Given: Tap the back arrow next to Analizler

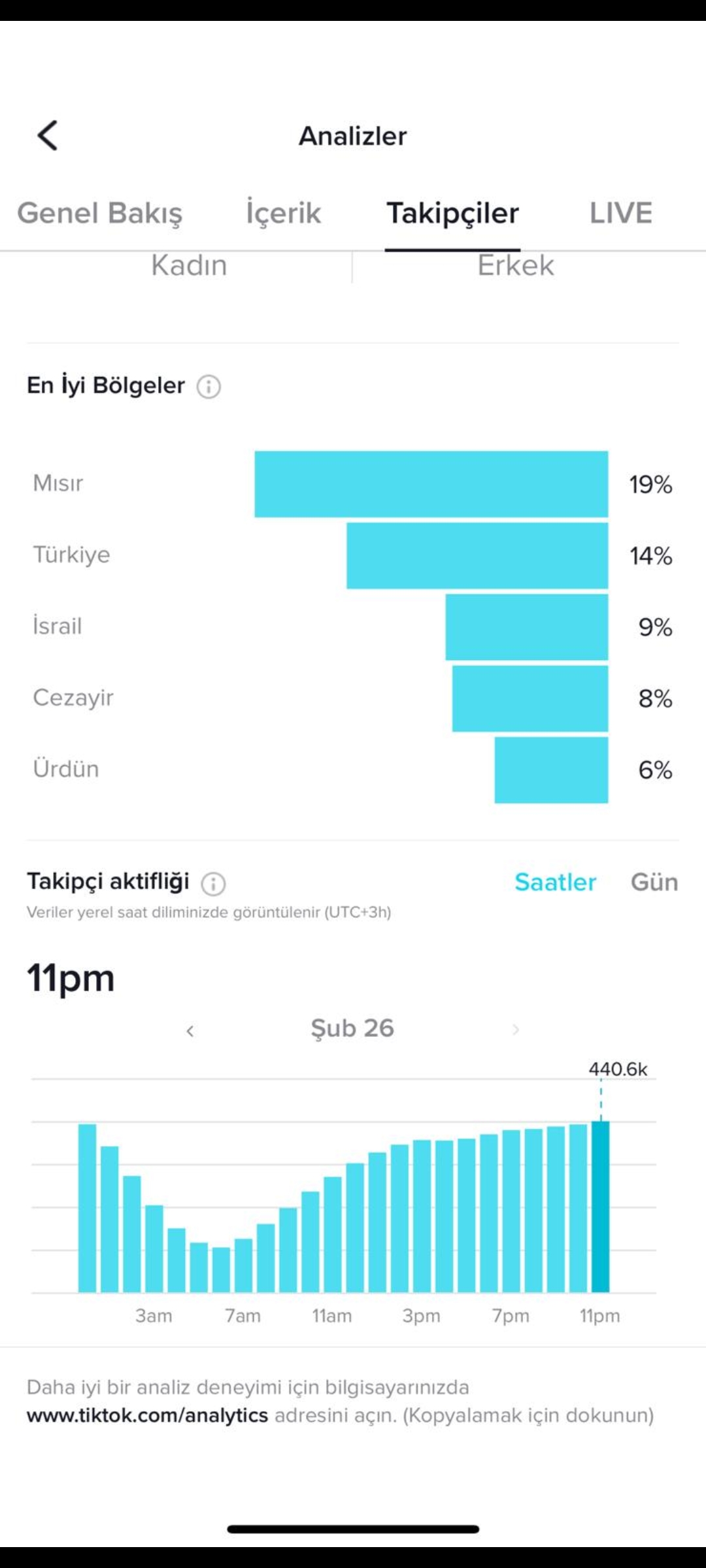Looking at the screenshot, I should 48,135.
